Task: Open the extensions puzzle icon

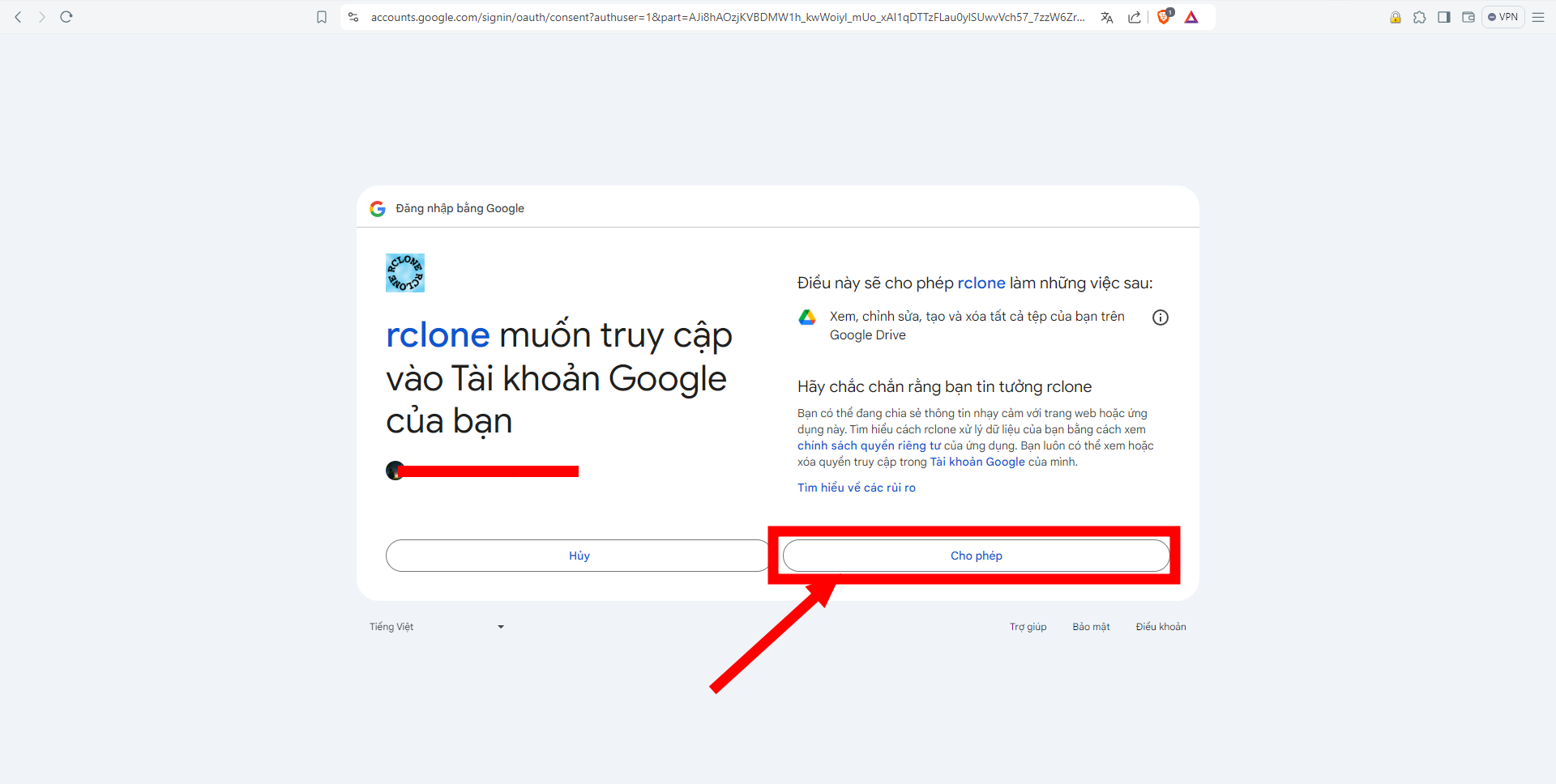Action: tap(1420, 17)
